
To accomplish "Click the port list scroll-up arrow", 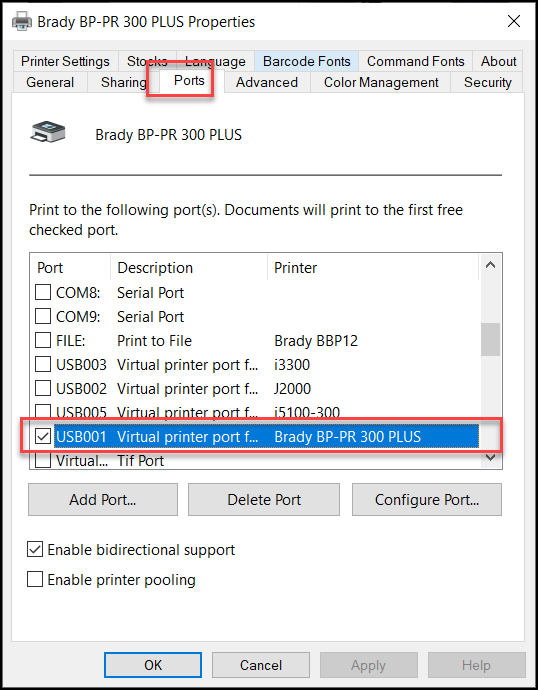I will (x=490, y=265).
